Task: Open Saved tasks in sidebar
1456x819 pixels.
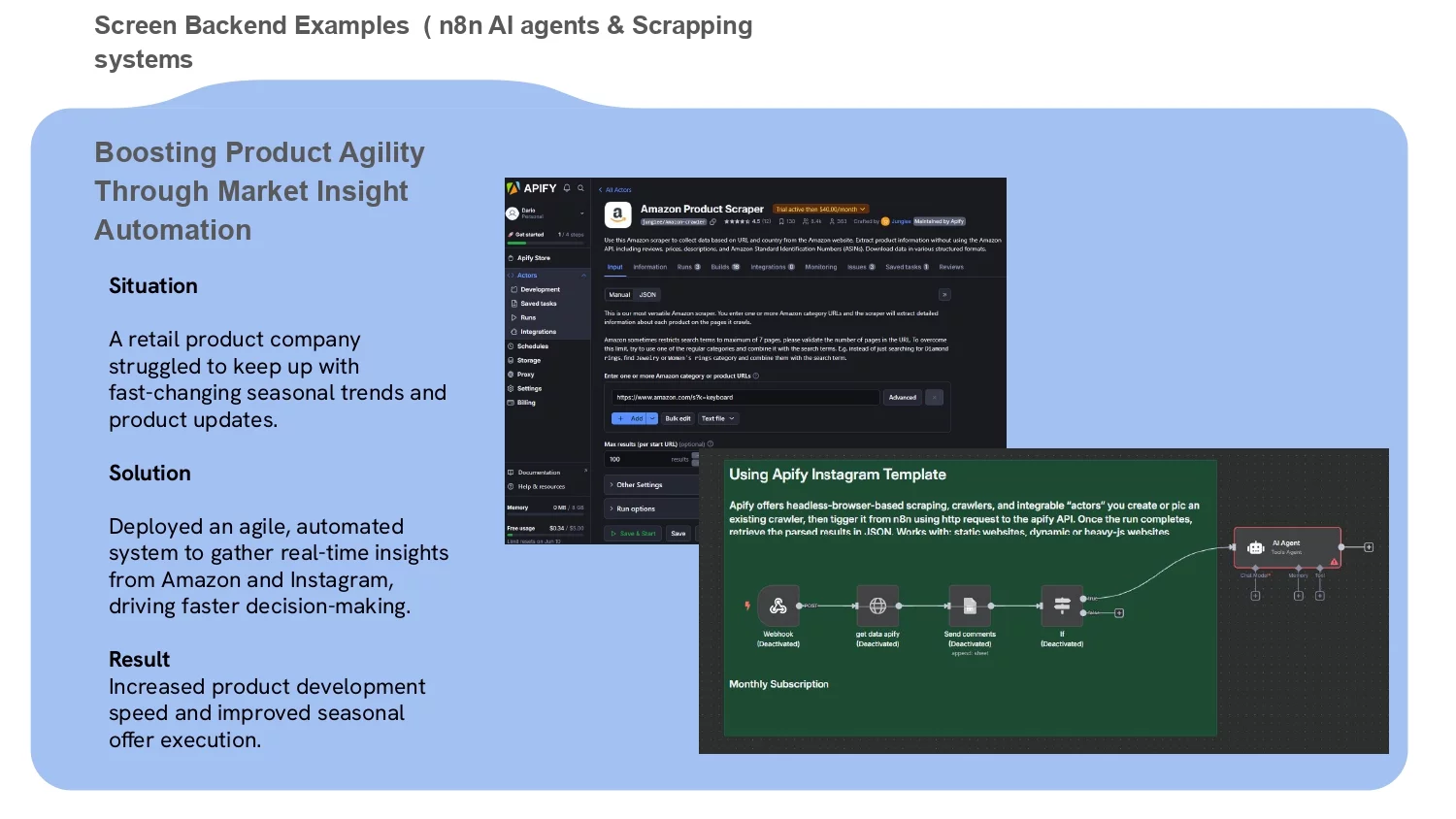Action: click(534, 304)
